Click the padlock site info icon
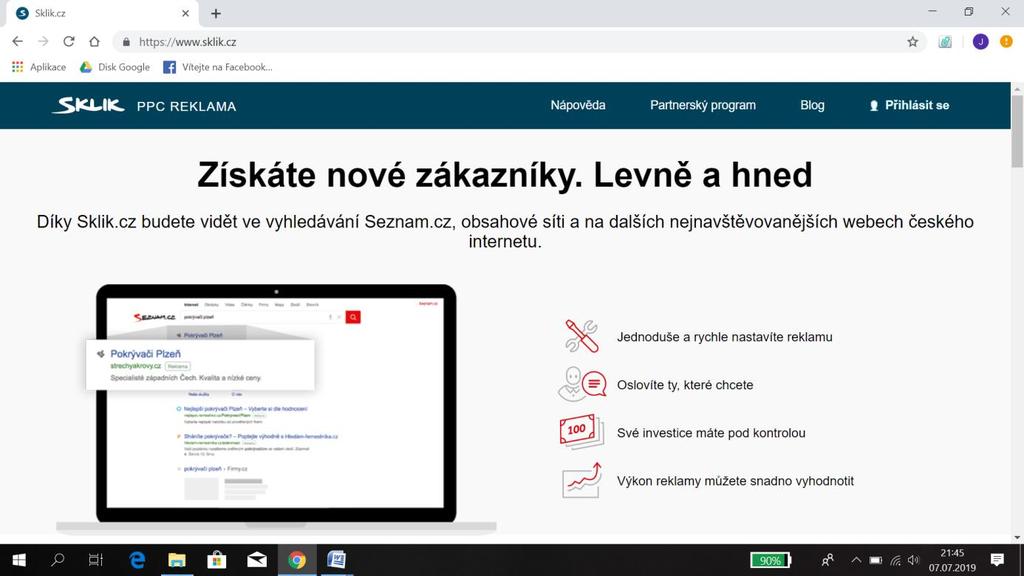This screenshot has height=576, width=1024. (126, 42)
